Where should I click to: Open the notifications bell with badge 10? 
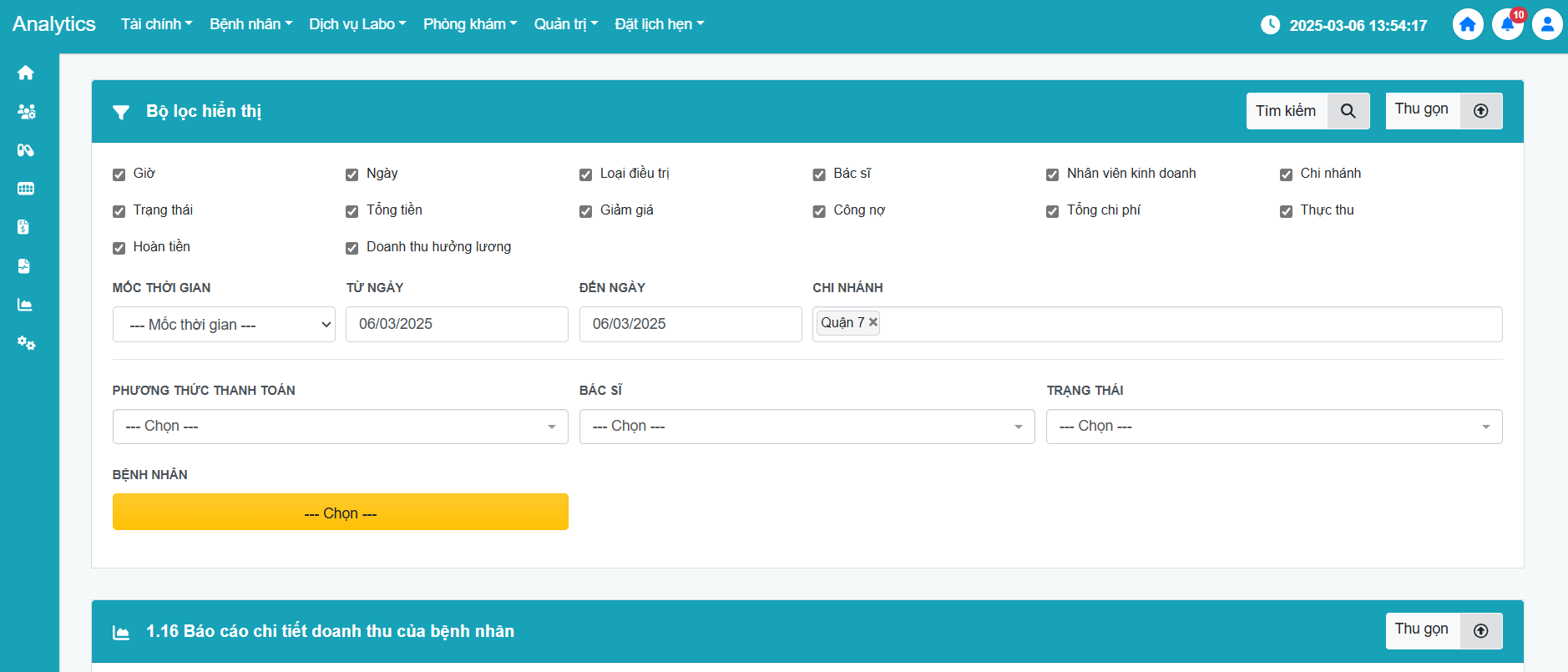pyautogui.click(x=1507, y=24)
